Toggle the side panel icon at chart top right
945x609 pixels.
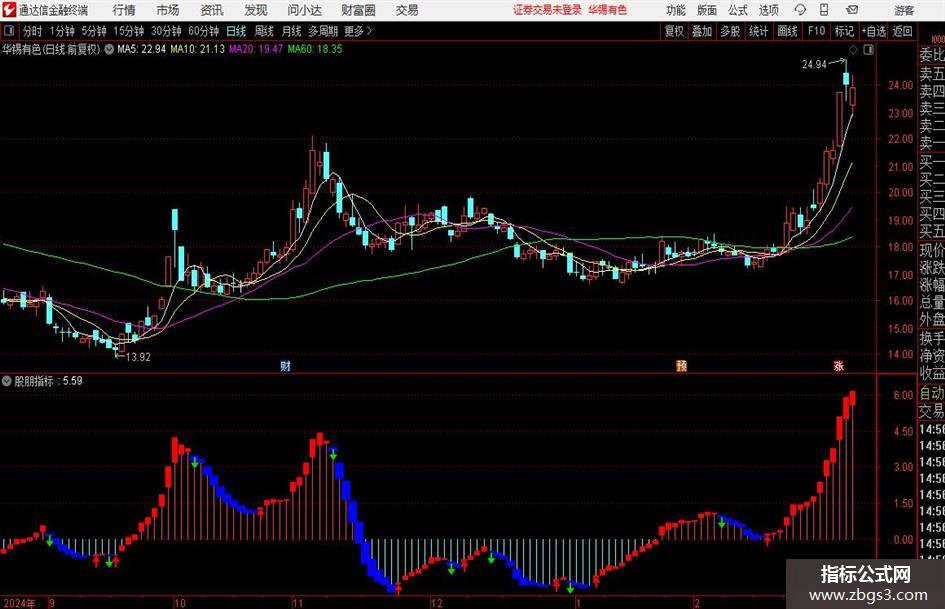[868, 49]
